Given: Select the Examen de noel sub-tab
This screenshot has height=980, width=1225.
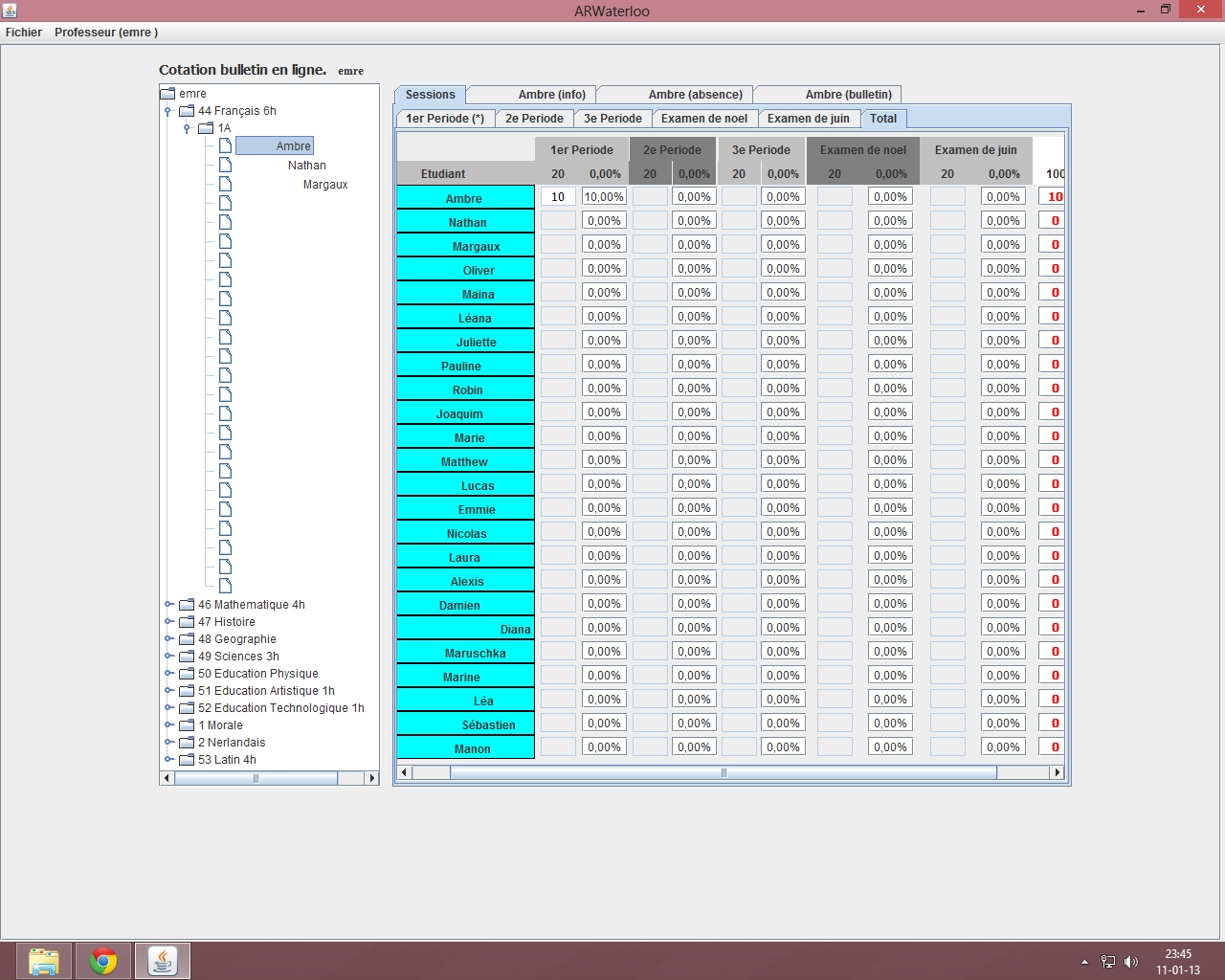Looking at the screenshot, I should [703, 119].
